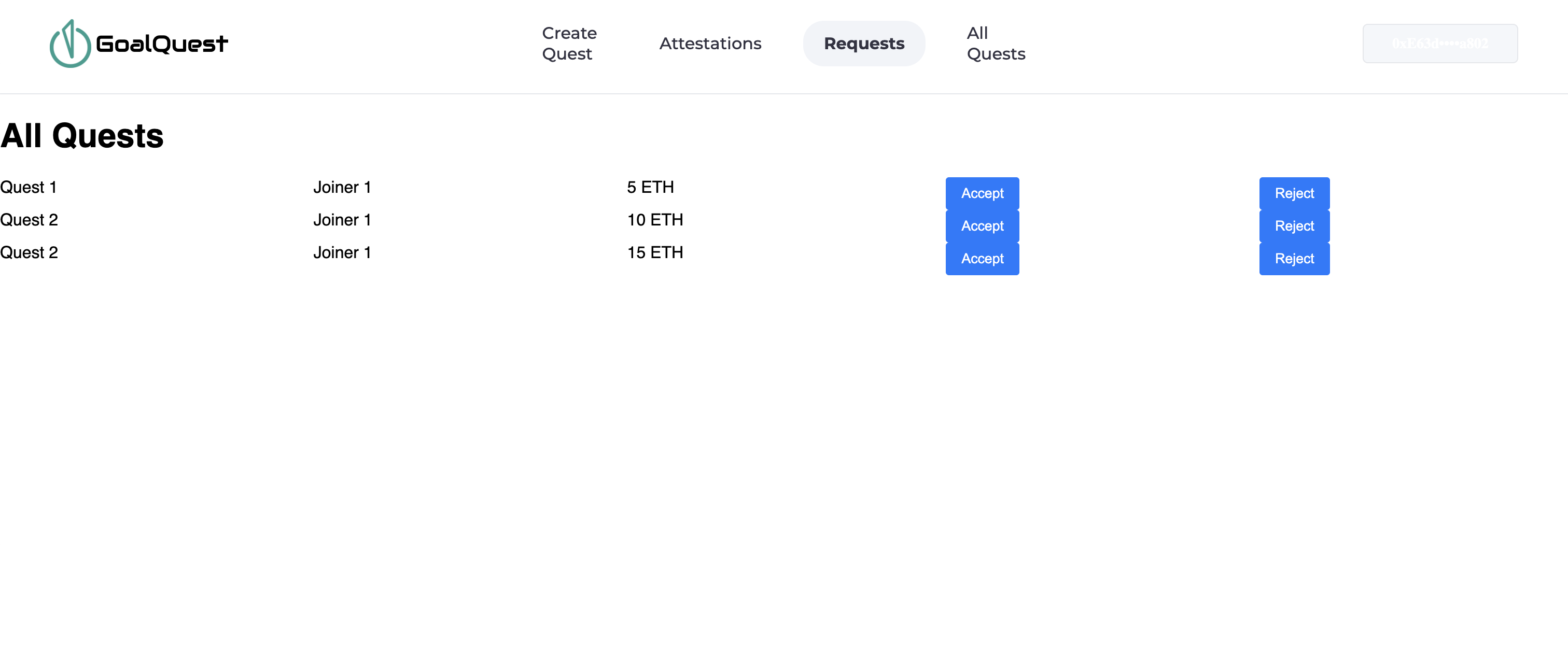Click the 15 ETH stake amount
1568x651 pixels.
tap(655, 252)
